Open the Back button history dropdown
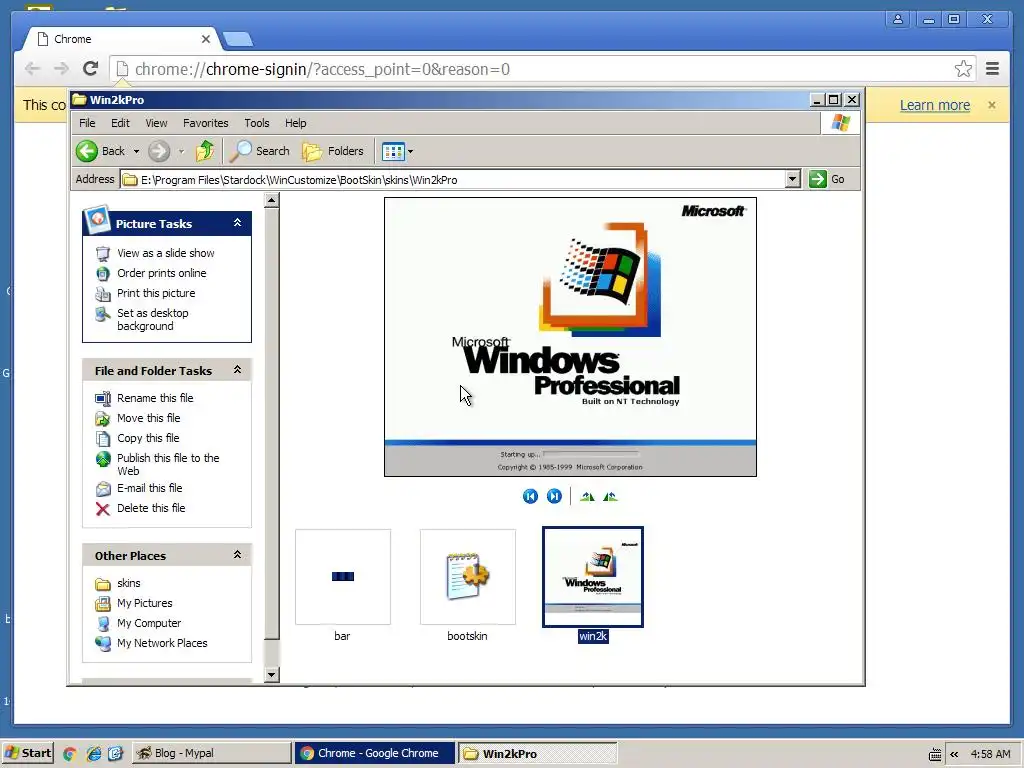 click(136, 152)
